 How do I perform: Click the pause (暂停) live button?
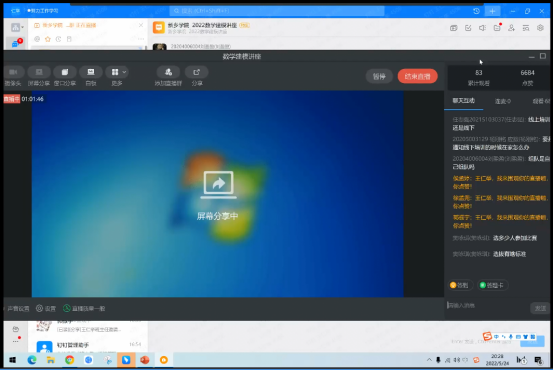pyautogui.click(x=379, y=76)
